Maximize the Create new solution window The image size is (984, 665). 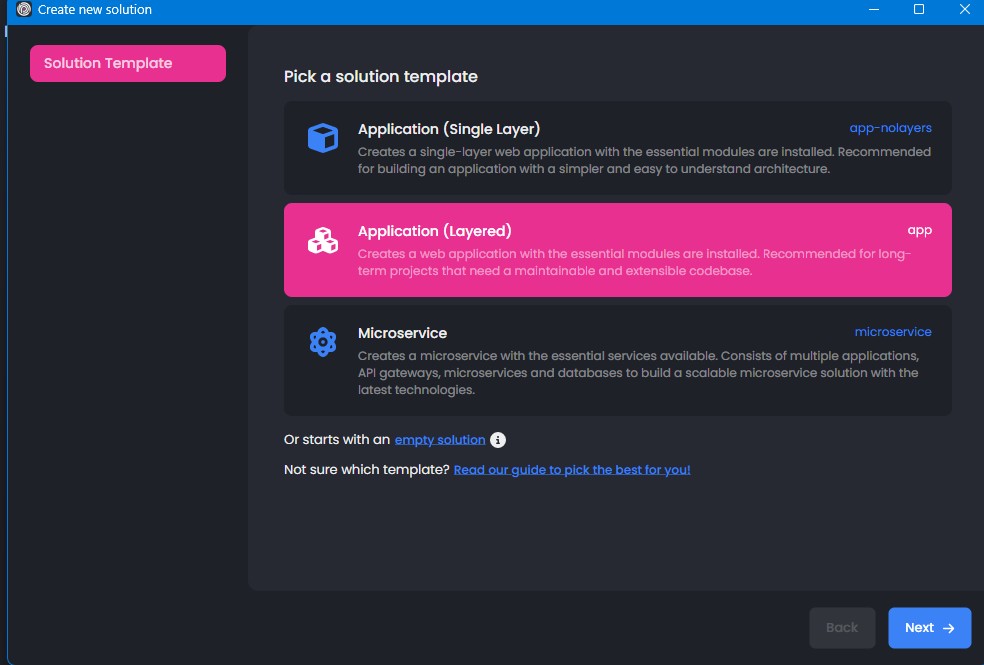point(919,10)
